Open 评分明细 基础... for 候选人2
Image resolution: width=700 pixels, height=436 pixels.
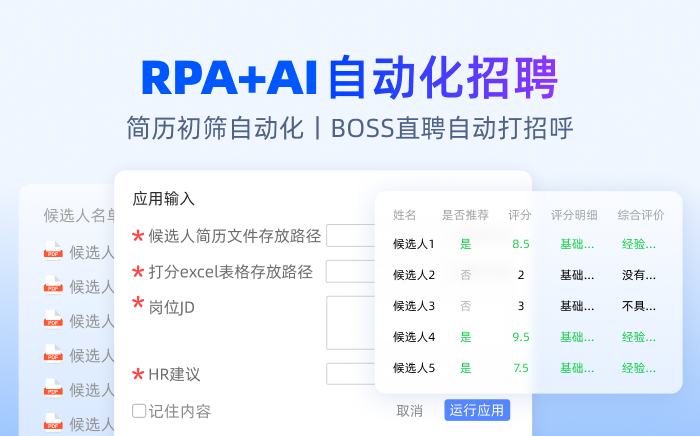click(577, 275)
